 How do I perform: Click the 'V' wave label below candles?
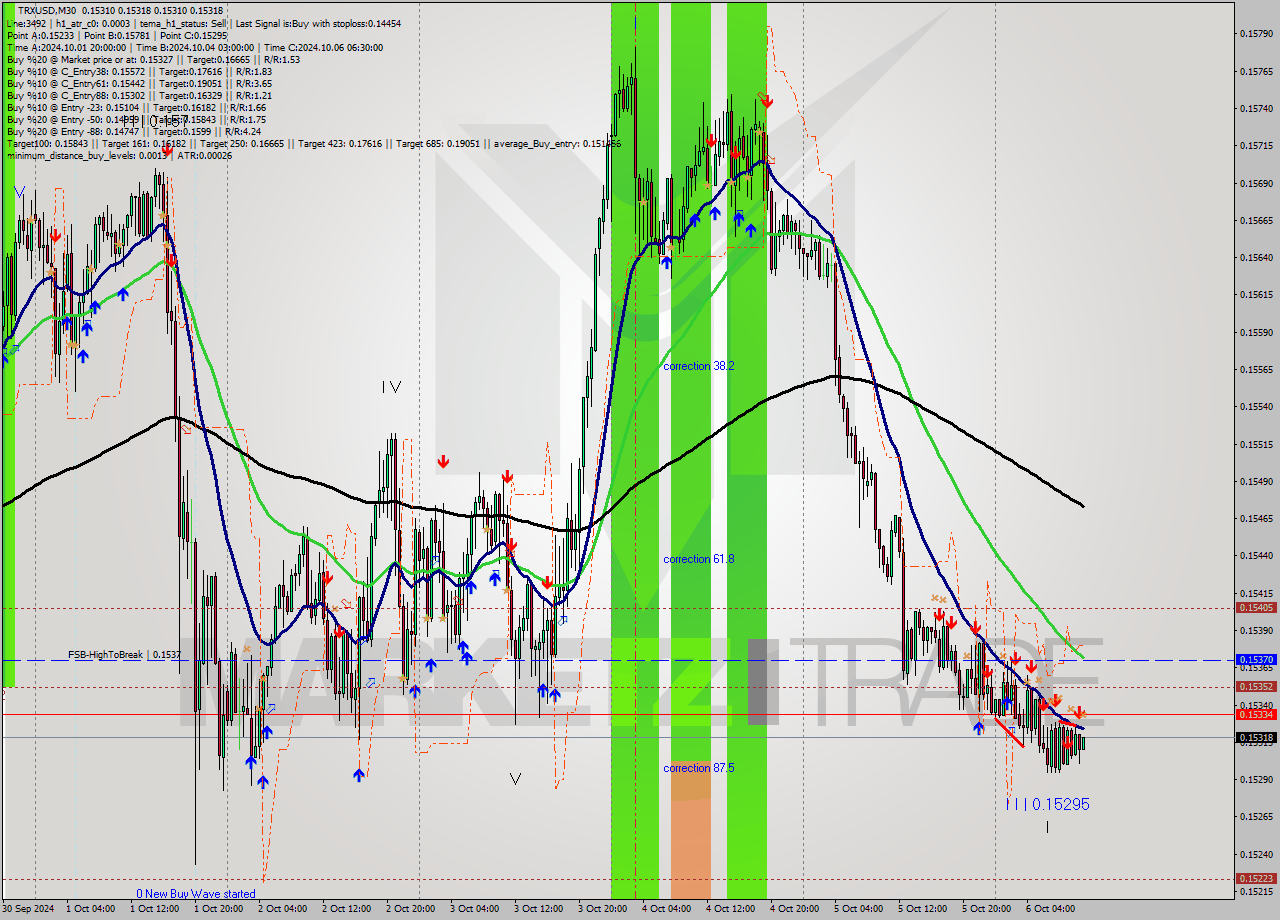coord(515,778)
